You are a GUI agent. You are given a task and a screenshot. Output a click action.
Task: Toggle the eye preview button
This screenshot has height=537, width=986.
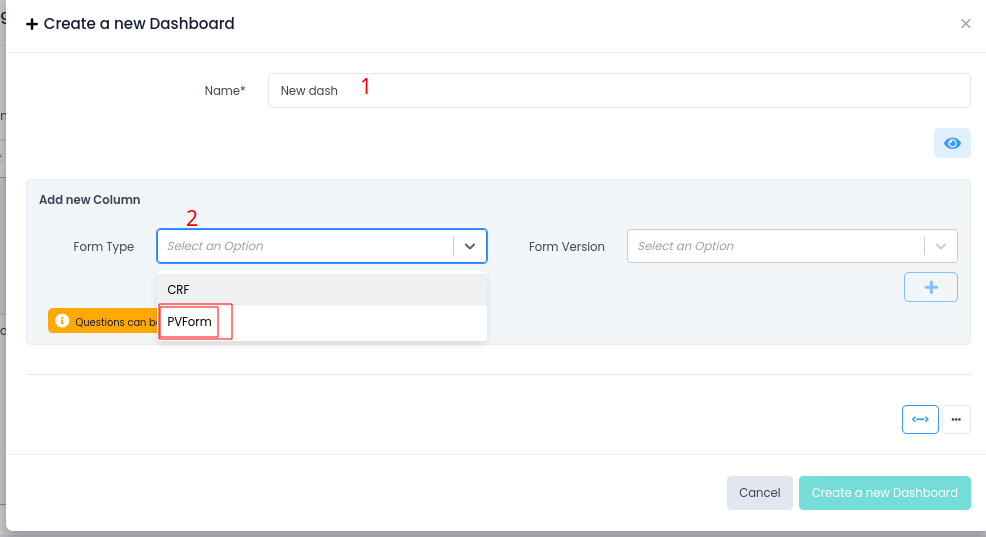pyautogui.click(x=952, y=143)
